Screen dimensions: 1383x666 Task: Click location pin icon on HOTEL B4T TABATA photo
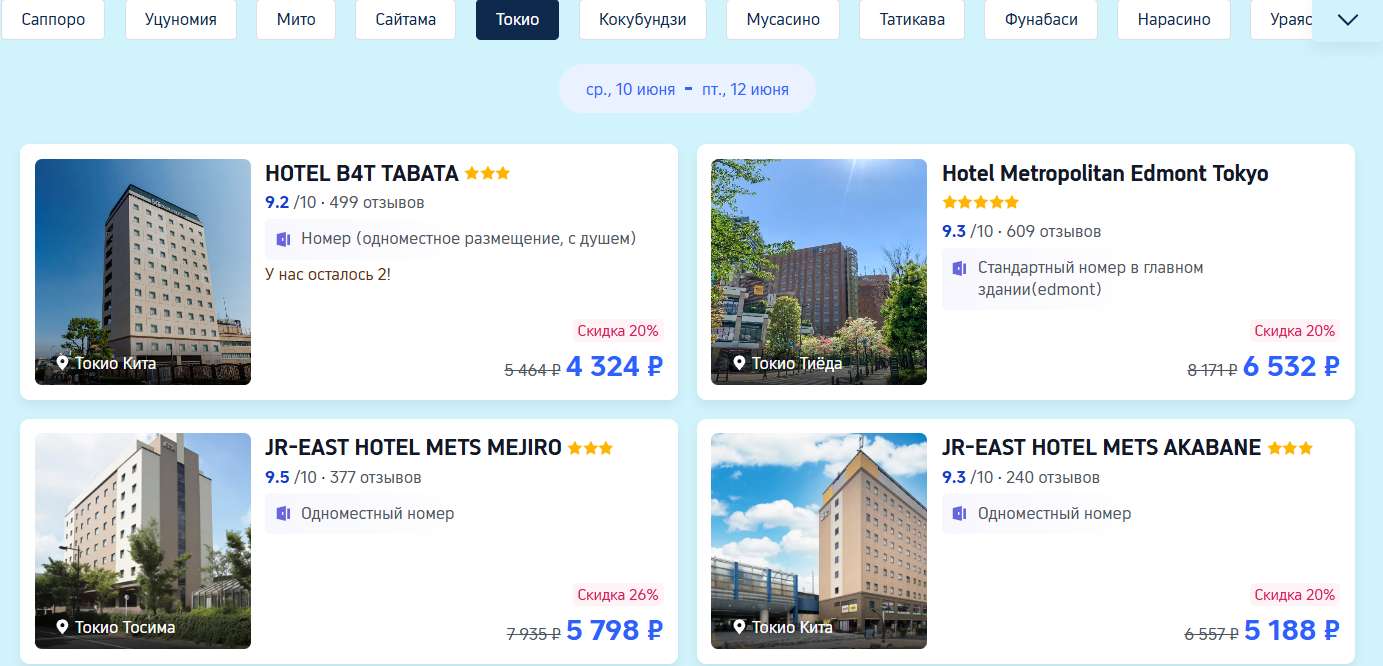pyautogui.click(x=62, y=363)
